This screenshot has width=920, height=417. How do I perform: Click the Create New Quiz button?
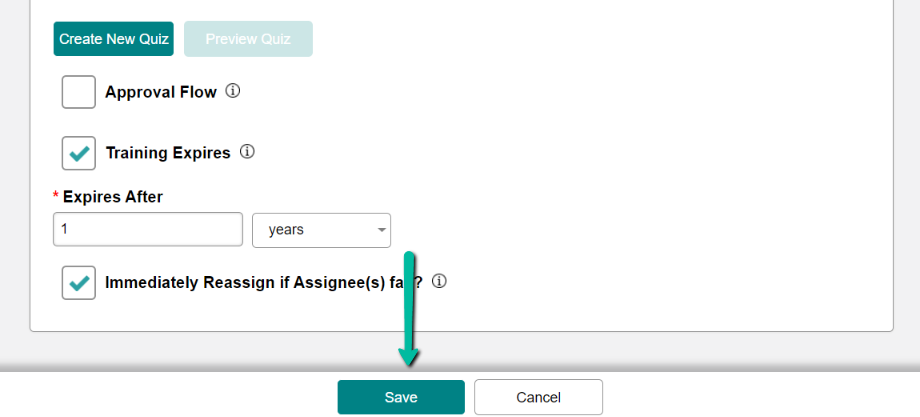pos(113,39)
